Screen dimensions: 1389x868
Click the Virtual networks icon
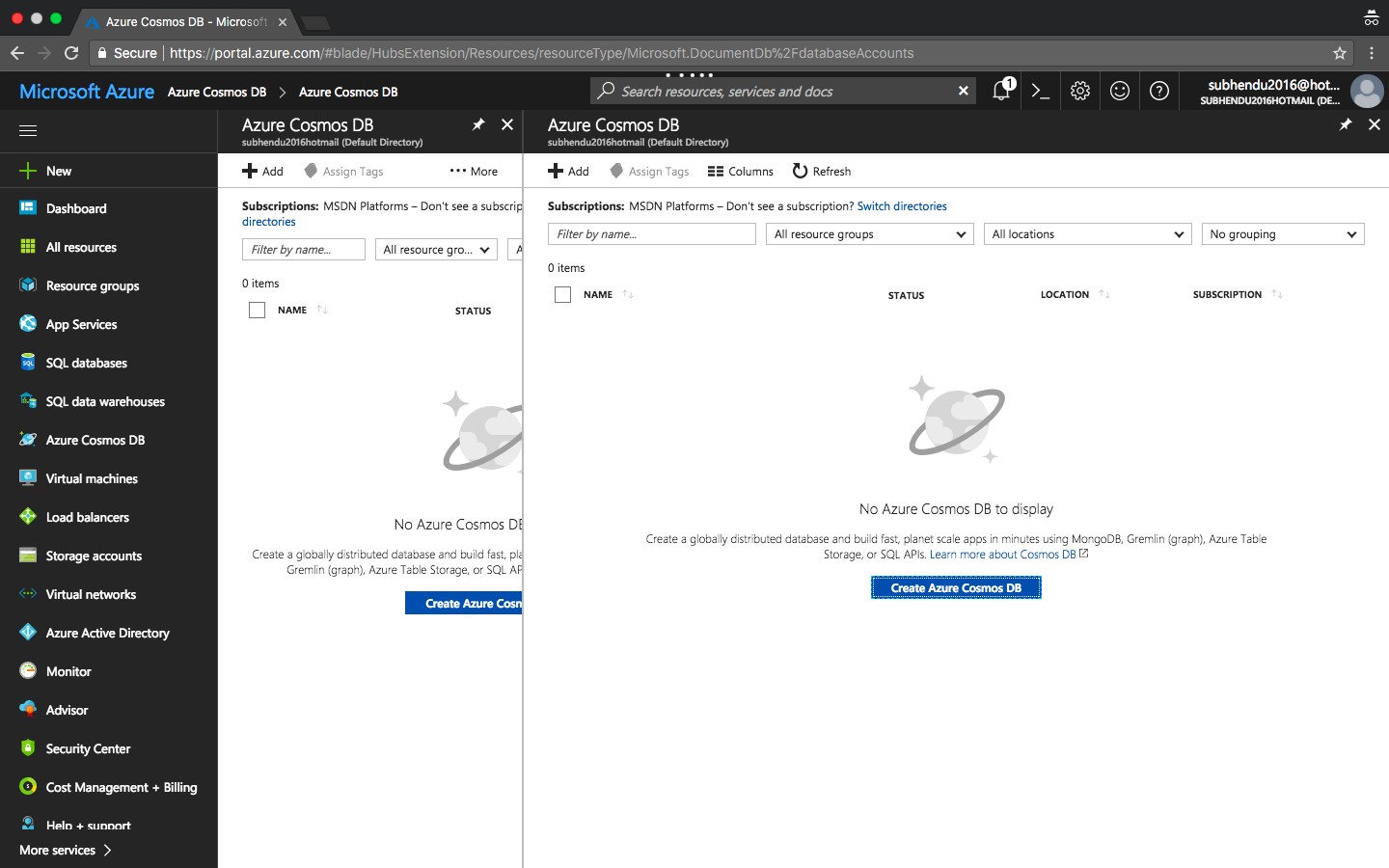[x=28, y=594]
